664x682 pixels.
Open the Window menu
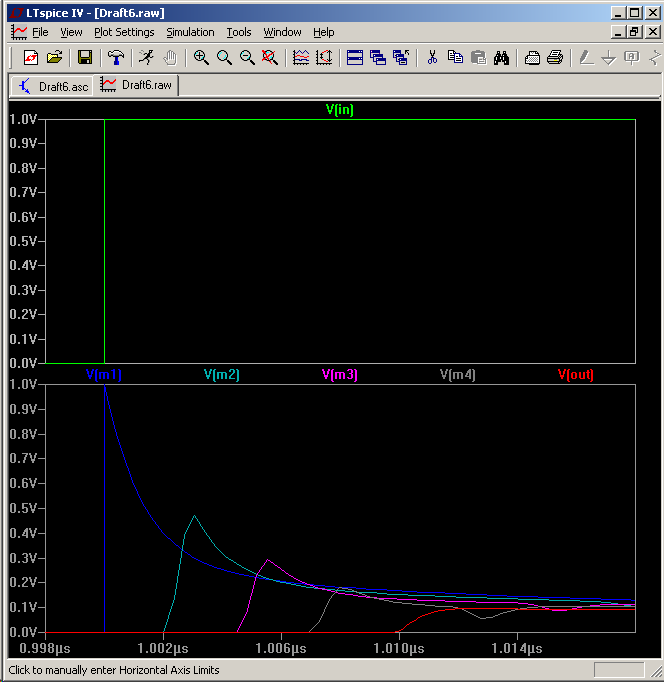click(x=282, y=32)
